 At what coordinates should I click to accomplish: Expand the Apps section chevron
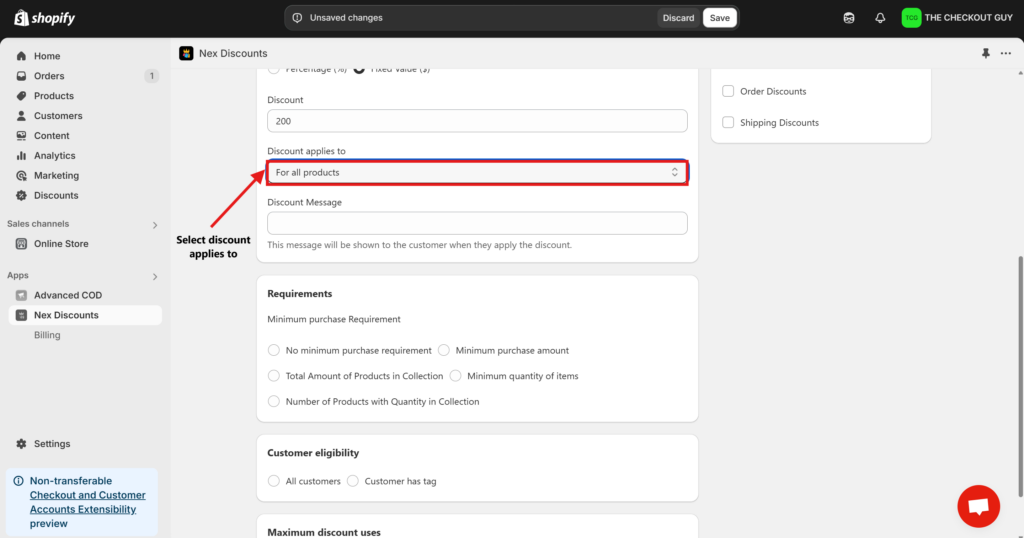tap(155, 277)
